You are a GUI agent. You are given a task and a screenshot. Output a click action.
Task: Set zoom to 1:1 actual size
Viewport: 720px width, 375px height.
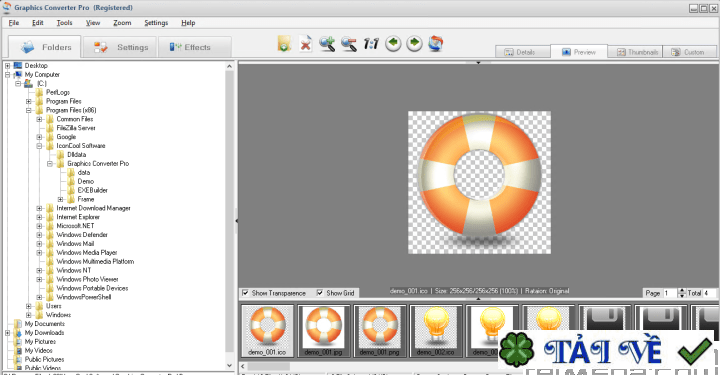tap(371, 44)
